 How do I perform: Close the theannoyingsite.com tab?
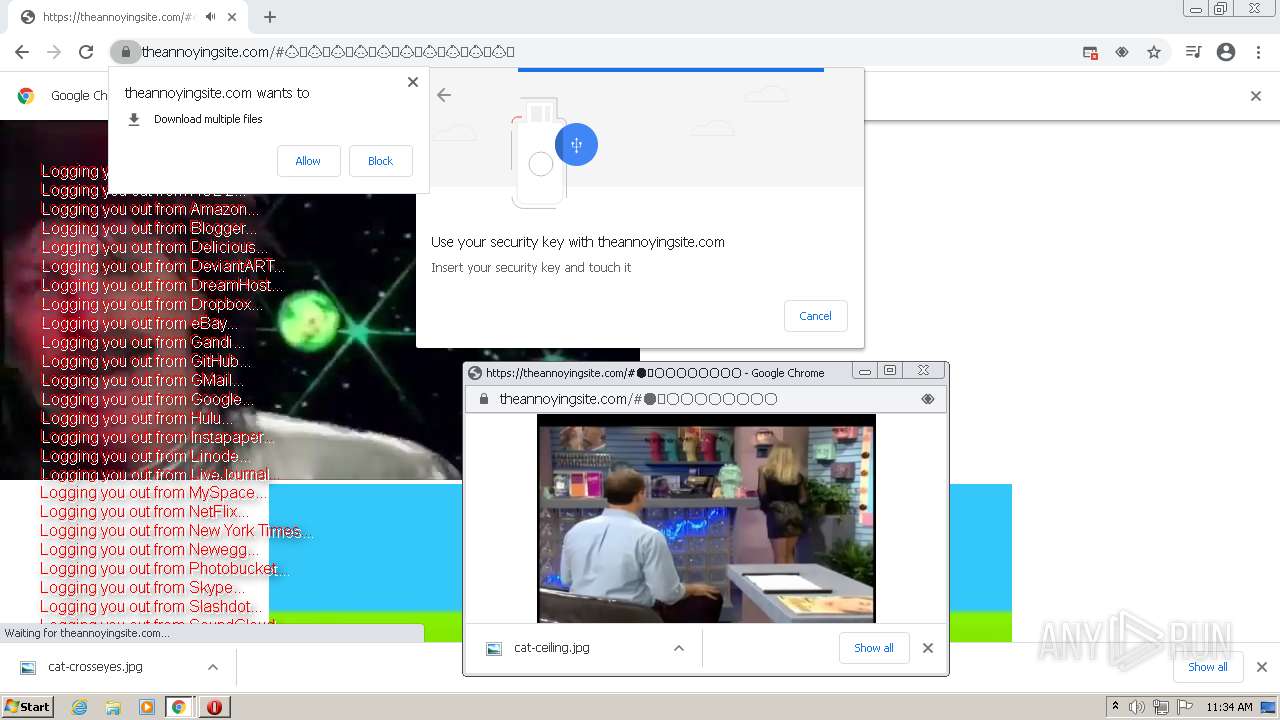(x=233, y=17)
